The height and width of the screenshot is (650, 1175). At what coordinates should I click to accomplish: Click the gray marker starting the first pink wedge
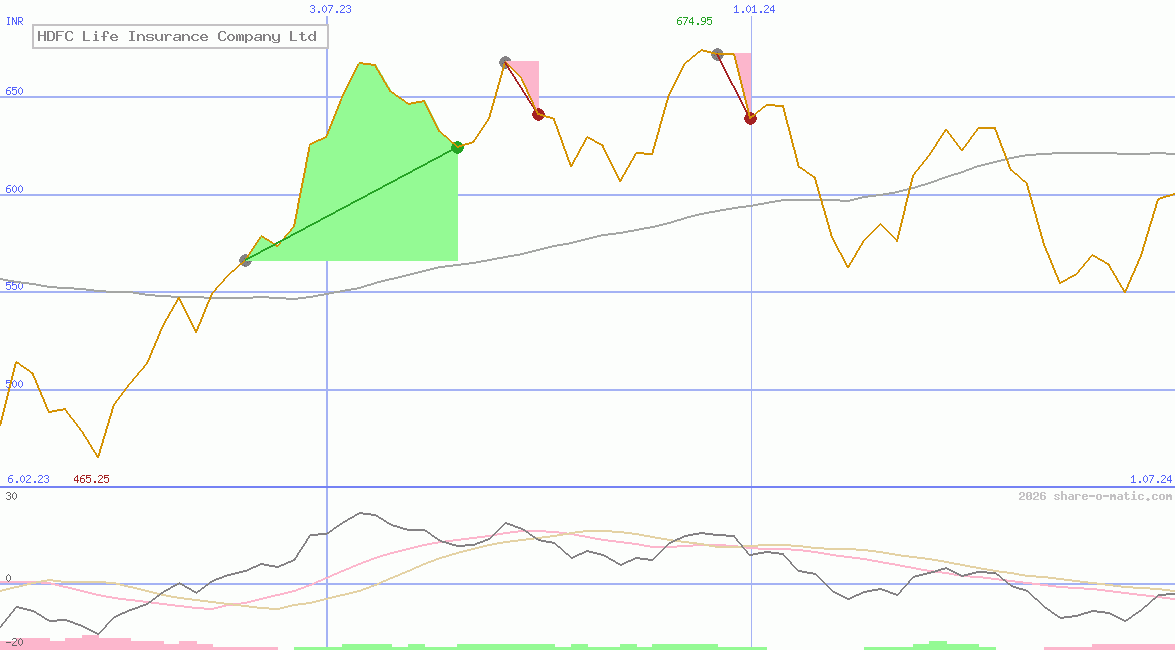(x=505, y=62)
